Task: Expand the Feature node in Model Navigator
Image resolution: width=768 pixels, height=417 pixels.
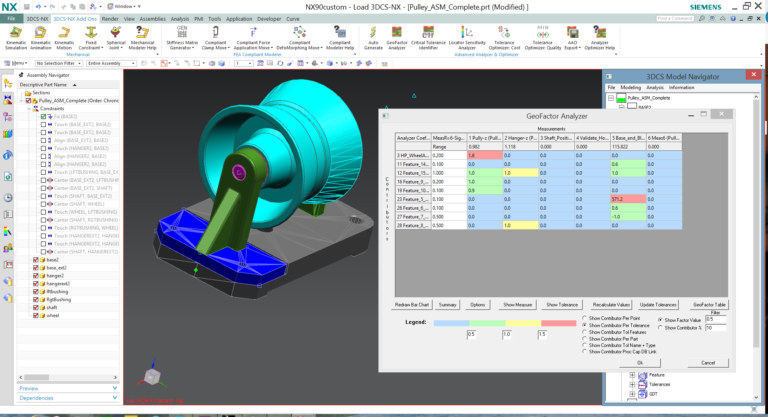Action: (x=632, y=375)
